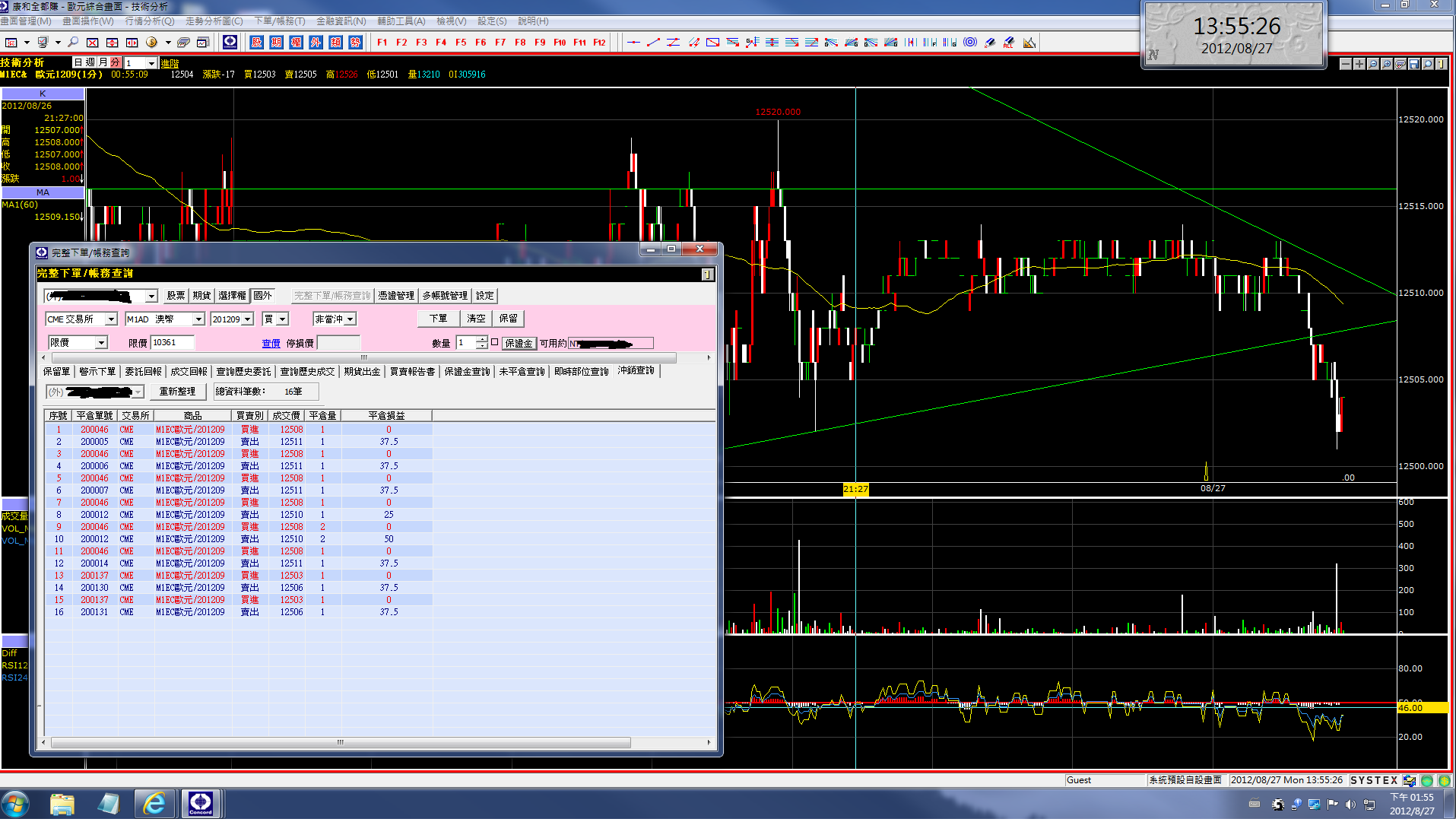Open the 輔助工具(A) menu
Image resolution: width=1456 pixels, height=822 pixels.
(x=401, y=21)
